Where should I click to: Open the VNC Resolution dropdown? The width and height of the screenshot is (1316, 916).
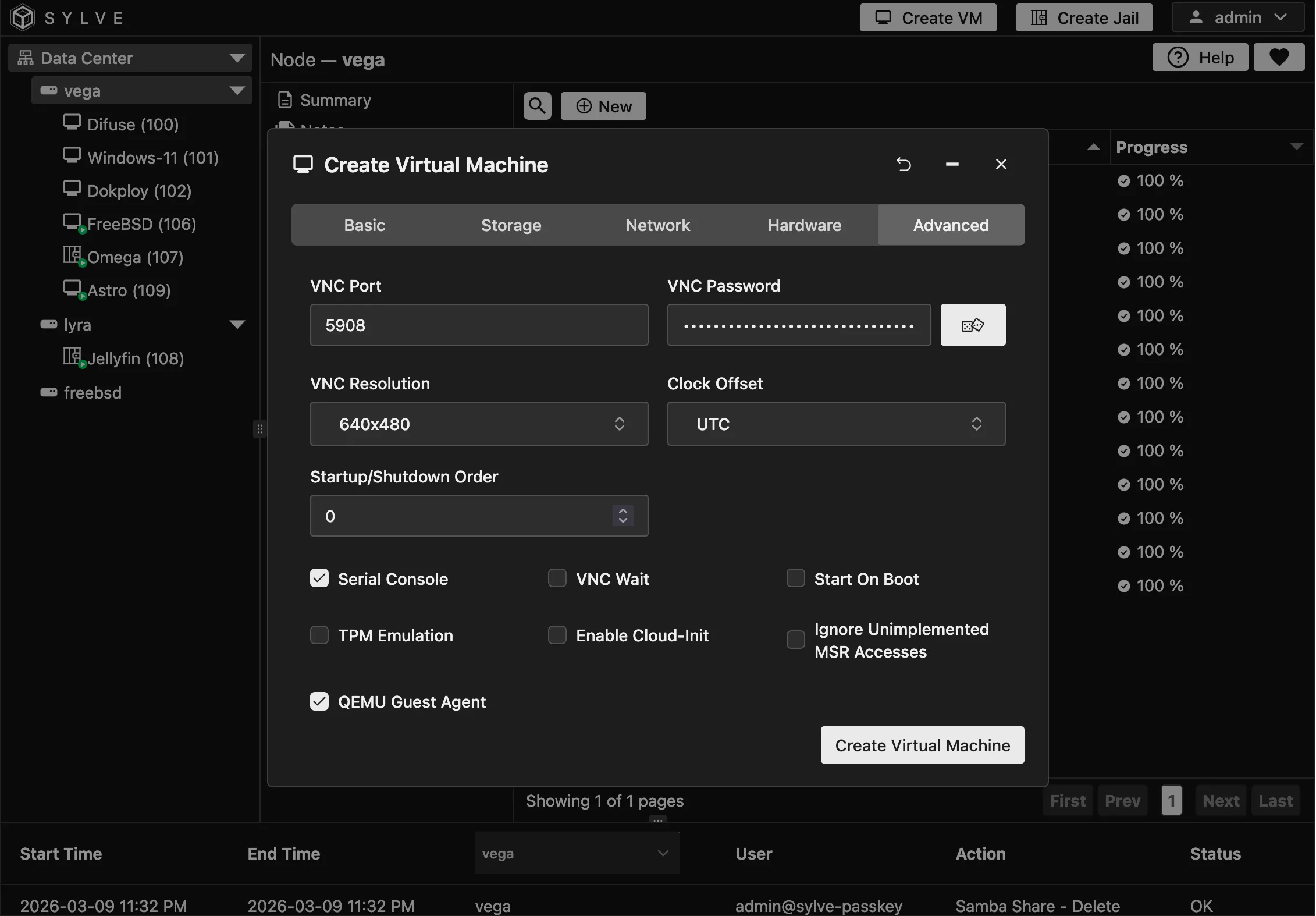click(478, 424)
